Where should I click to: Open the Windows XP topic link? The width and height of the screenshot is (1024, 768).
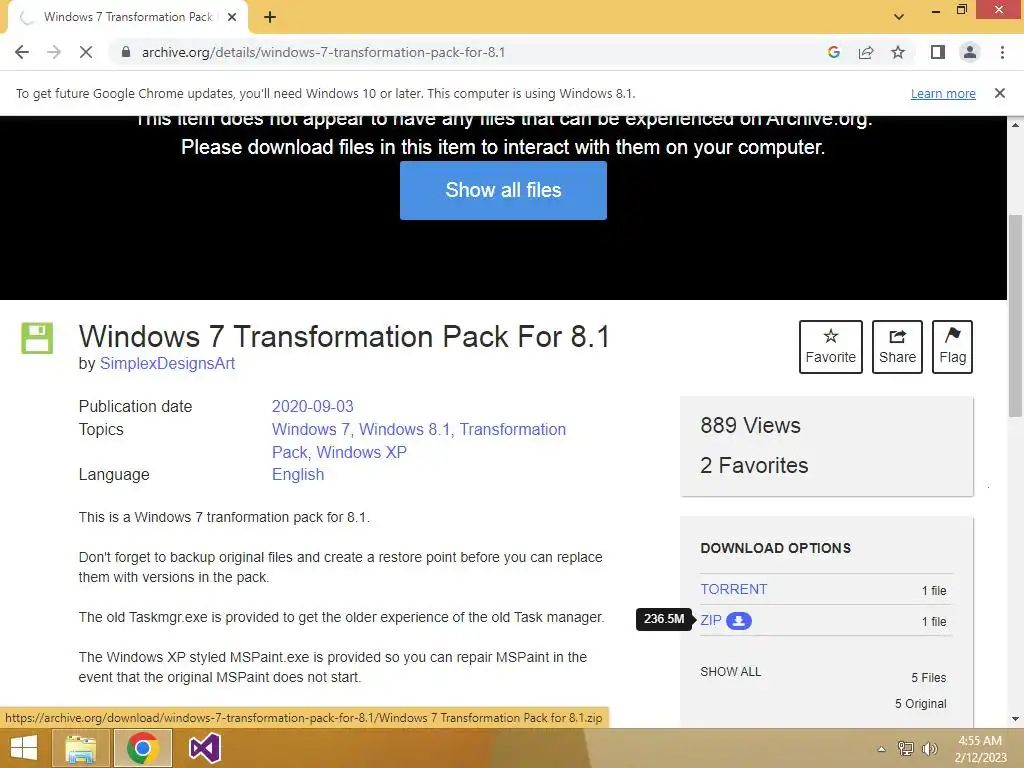click(361, 452)
